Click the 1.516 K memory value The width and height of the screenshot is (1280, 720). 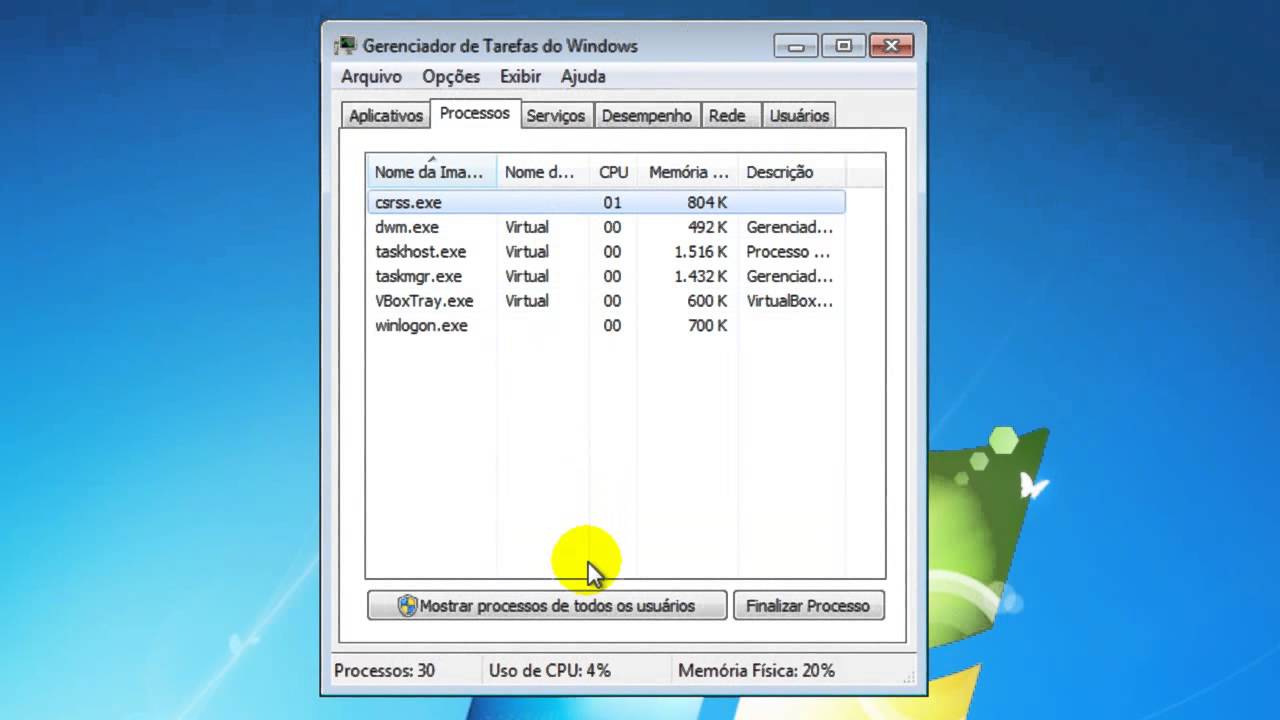(x=700, y=252)
